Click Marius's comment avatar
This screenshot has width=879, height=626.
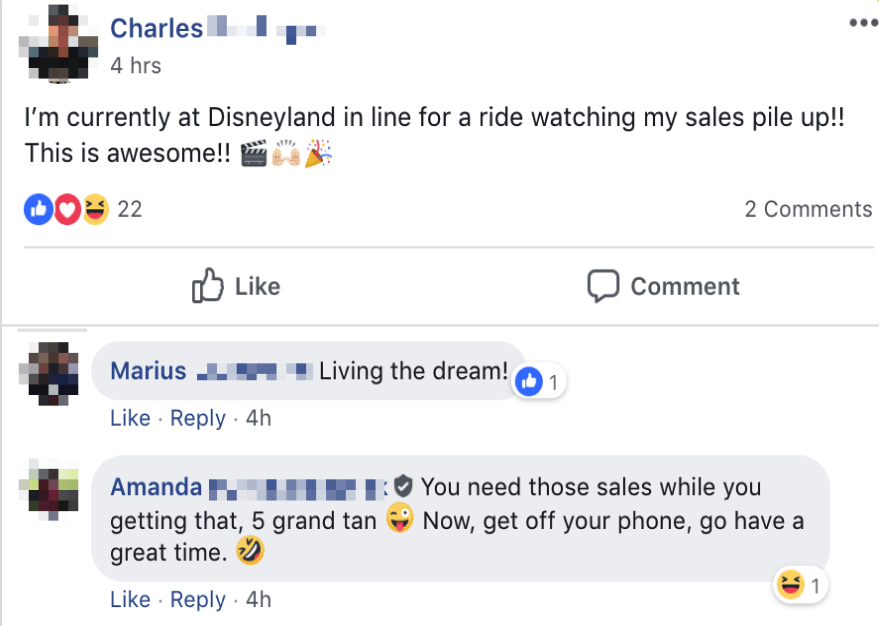point(49,374)
